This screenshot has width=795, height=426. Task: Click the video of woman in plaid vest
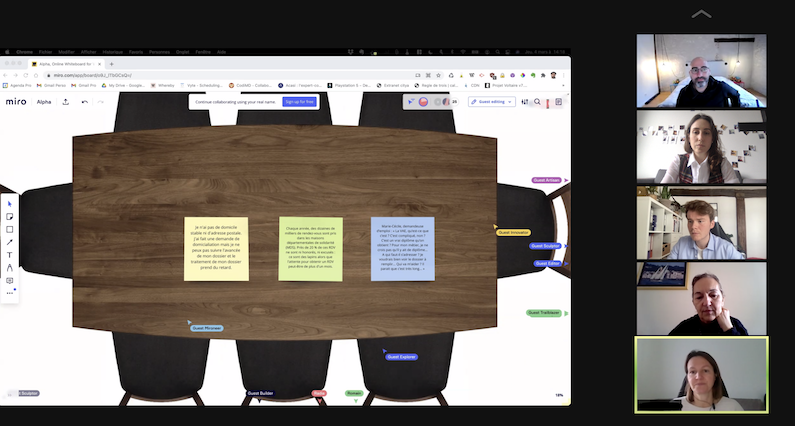[701, 147]
